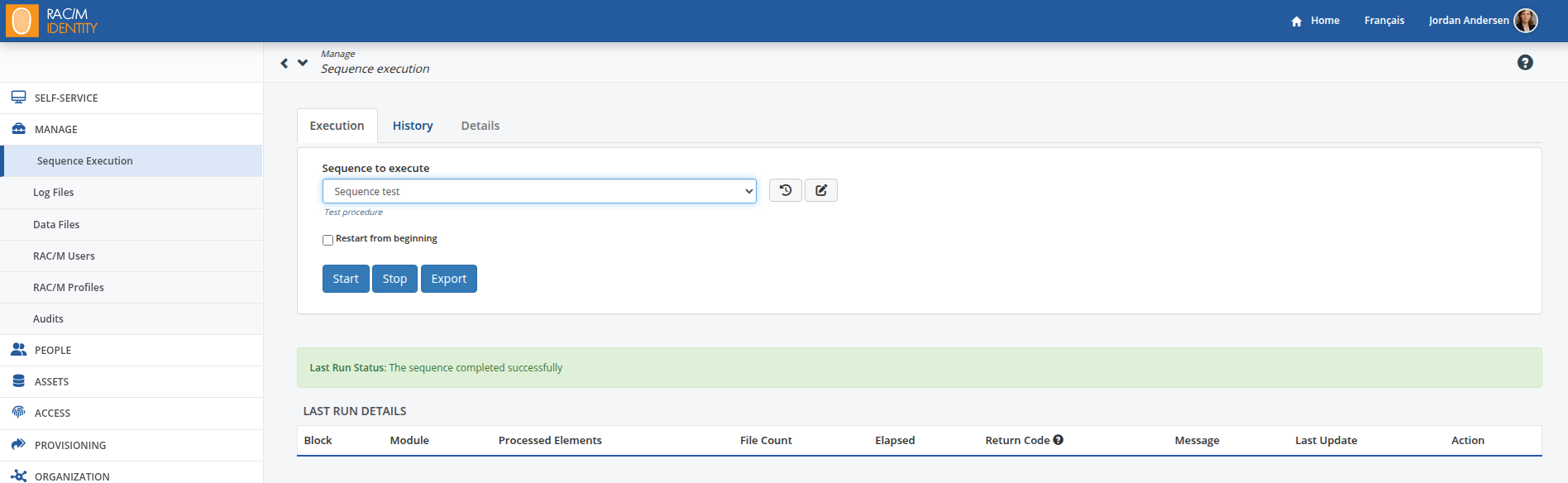This screenshot has width=1568, height=483.
Task: Click the Self-Service monitor icon
Action: coord(18,98)
